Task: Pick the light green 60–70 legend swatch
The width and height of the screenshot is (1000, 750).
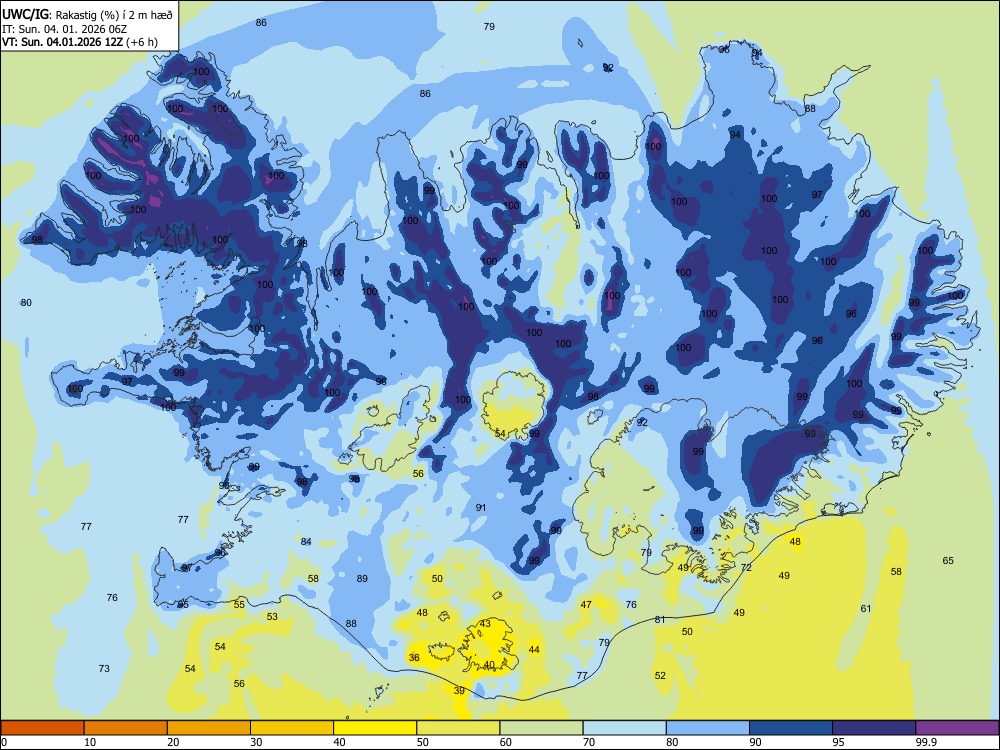Action: point(541,728)
